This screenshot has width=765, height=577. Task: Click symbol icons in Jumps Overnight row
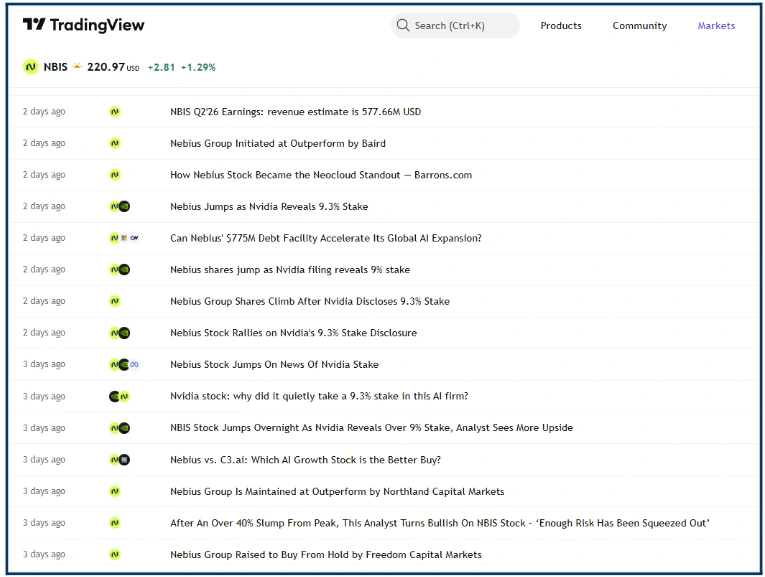click(120, 428)
